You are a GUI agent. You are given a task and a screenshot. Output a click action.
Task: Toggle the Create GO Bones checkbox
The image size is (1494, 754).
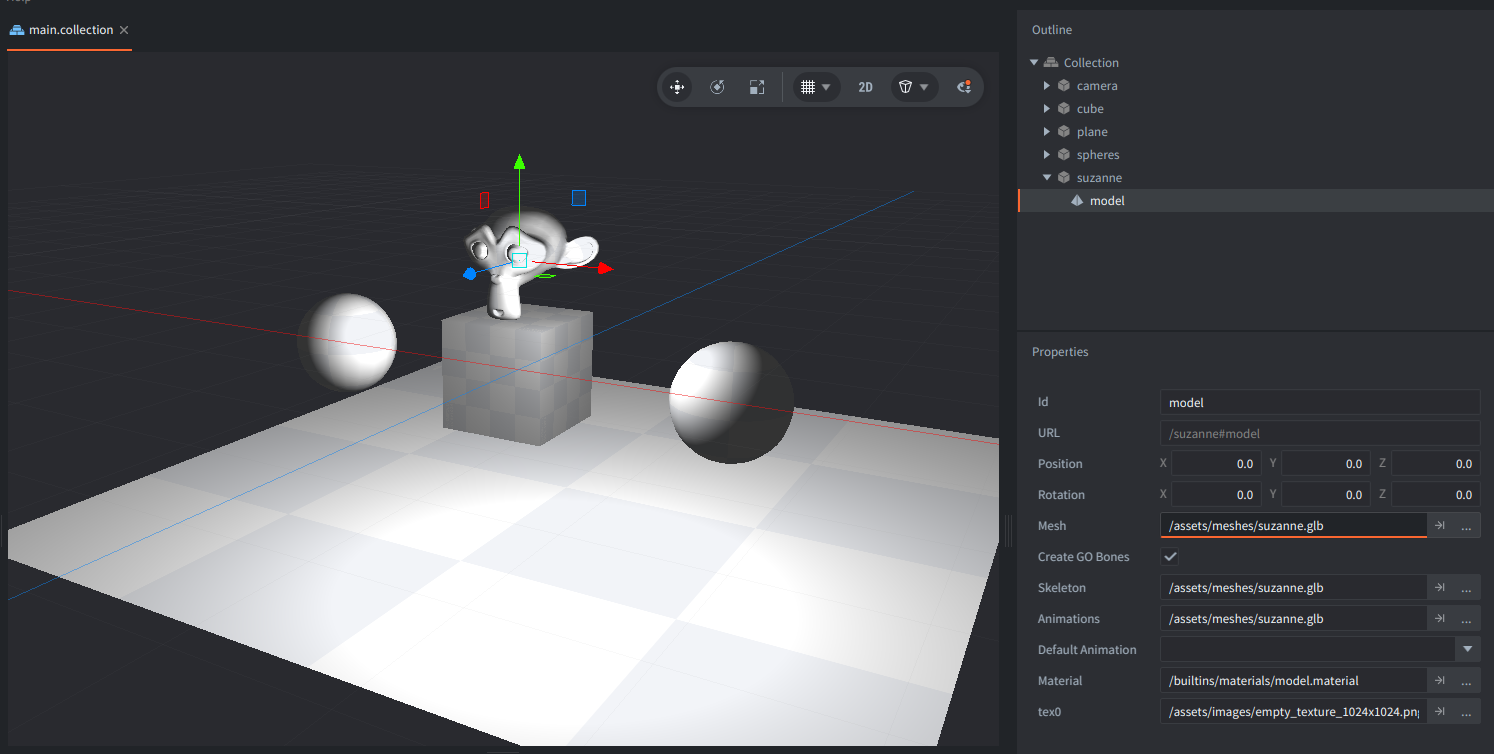pyautogui.click(x=1170, y=556)
